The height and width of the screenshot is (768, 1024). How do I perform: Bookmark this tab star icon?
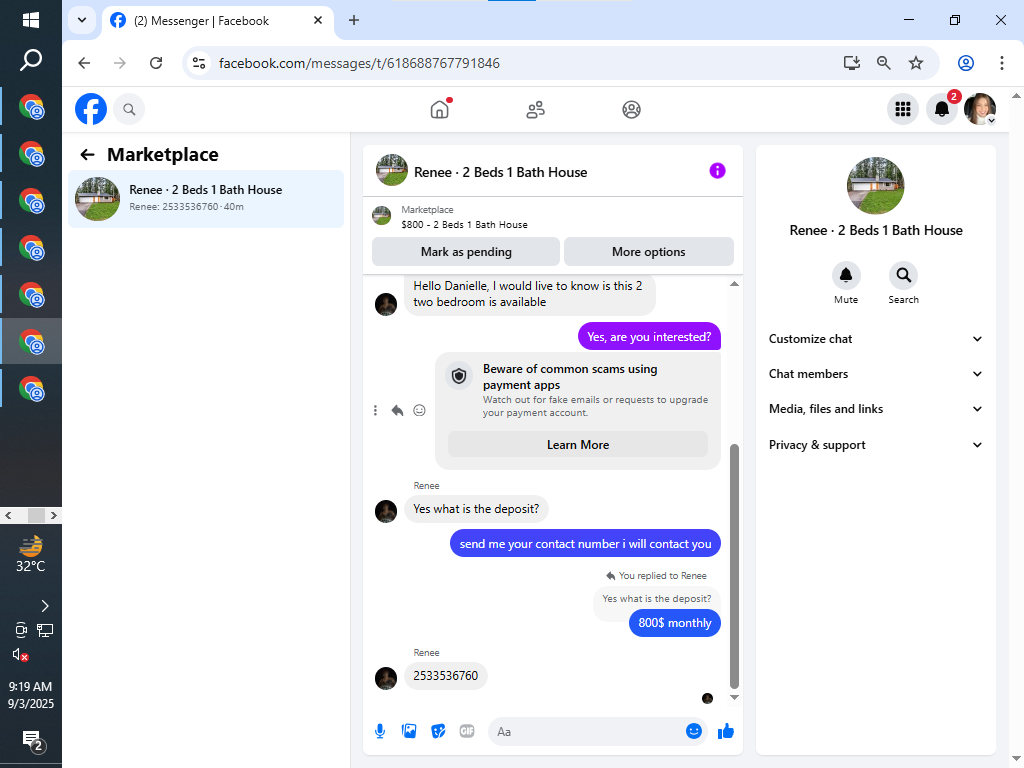(x=916, y=63)
